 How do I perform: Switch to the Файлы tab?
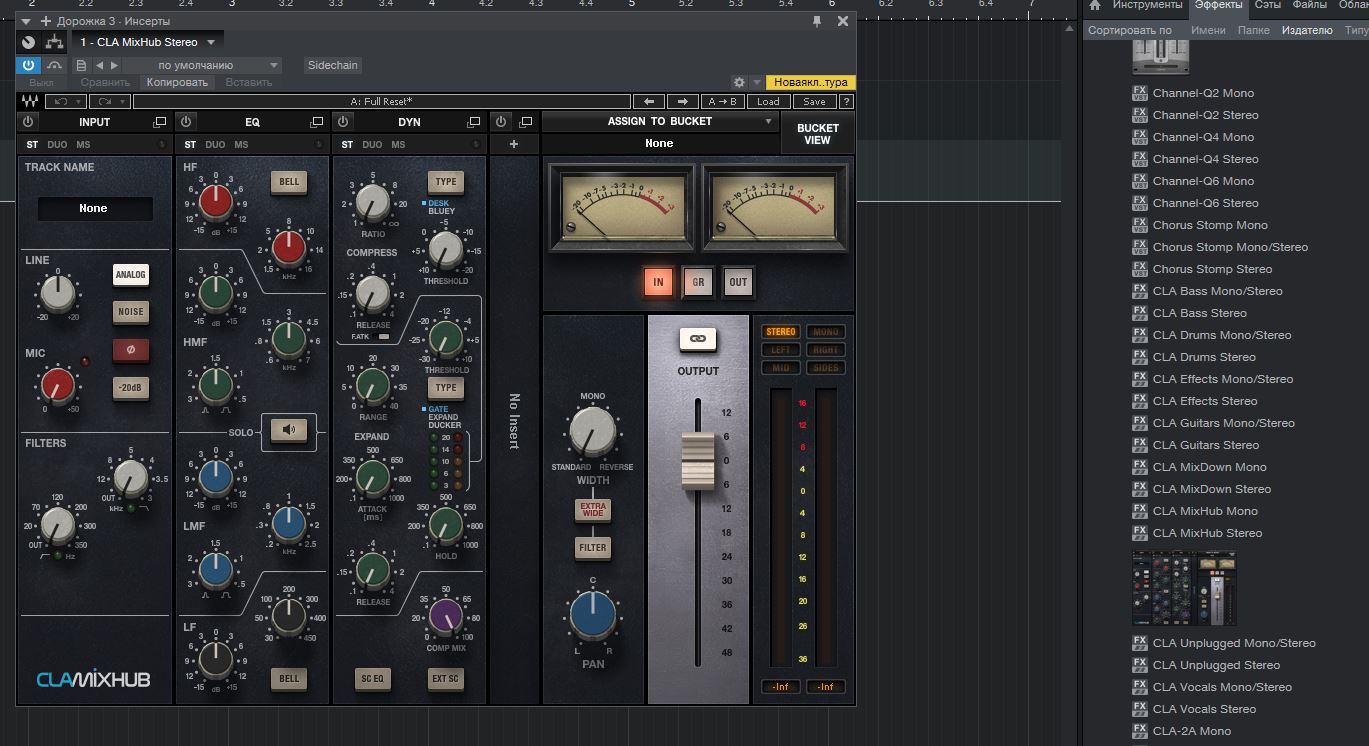click(x=1309, y=6)
